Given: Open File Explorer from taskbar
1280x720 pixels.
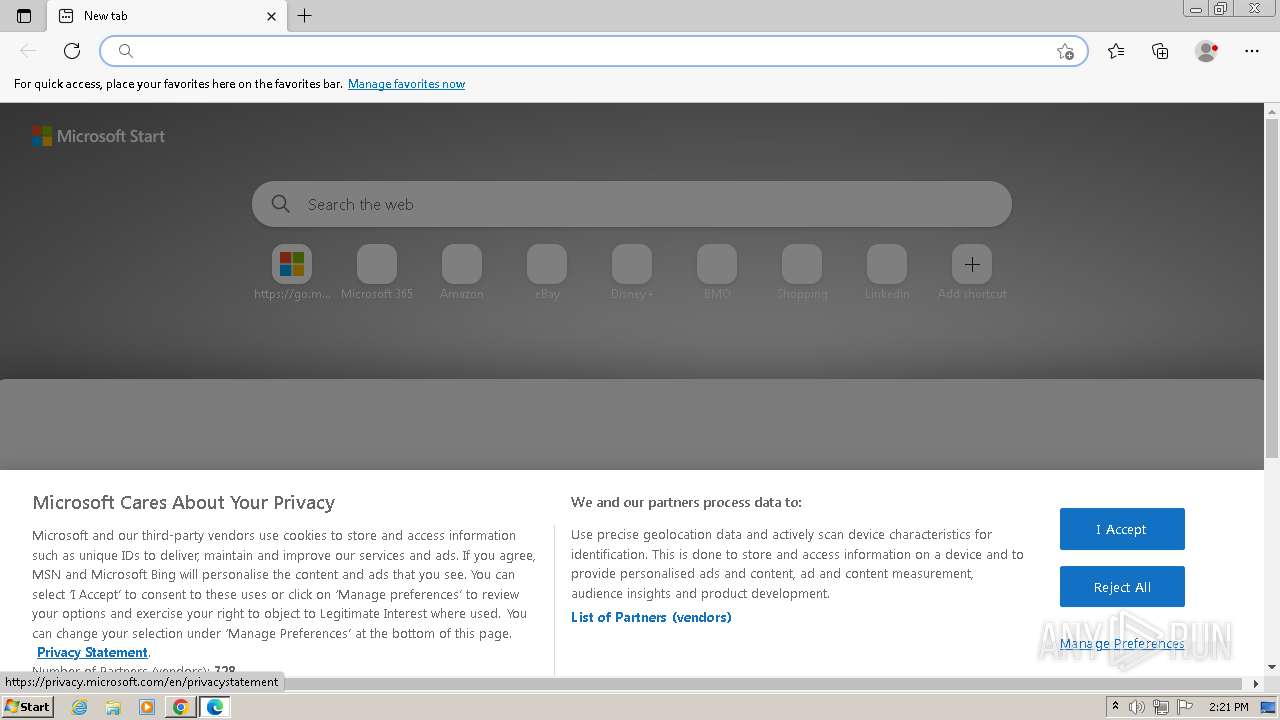Looking at the screenshot, I should 113,707.
